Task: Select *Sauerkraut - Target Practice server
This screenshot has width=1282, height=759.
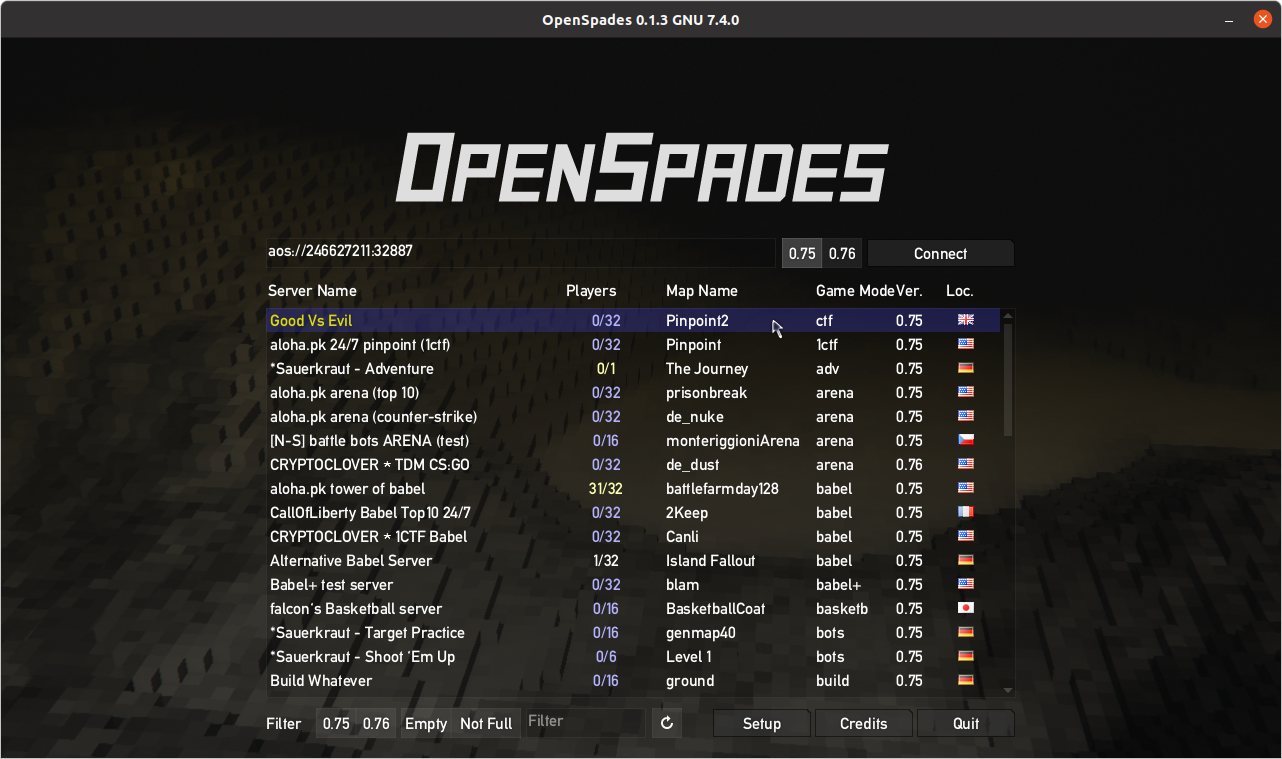Action: coord(633,632)
